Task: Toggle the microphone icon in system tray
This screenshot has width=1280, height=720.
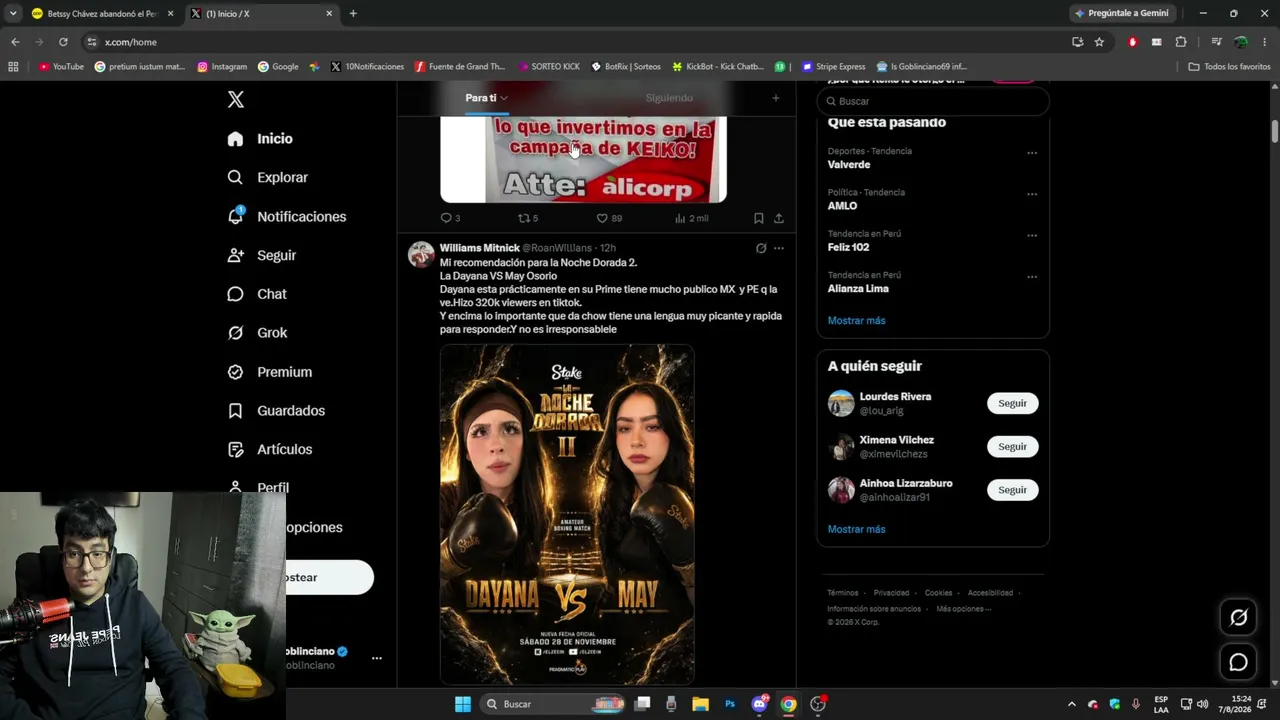Action: 1136,704
